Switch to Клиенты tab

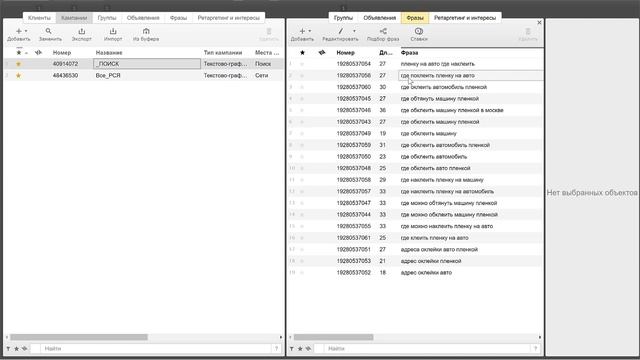click(x=39, y=18)
